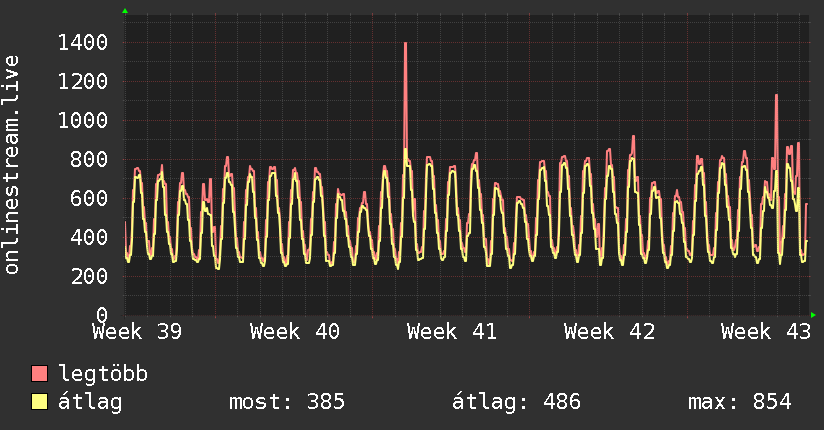Click the Week 42 axis label
The image size is (824, 430).
(609, 332)
